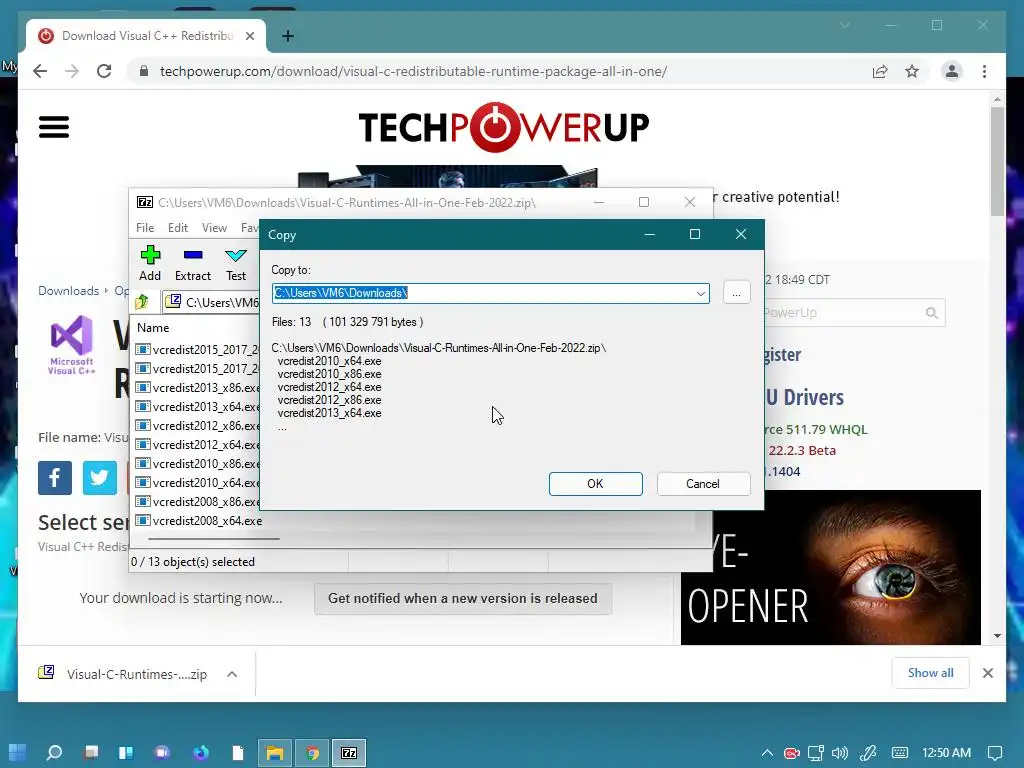Click the Extract icon in 7-Zip toolbar
Viewport: 1024px width, 768px height.
[x=193, y=263]
